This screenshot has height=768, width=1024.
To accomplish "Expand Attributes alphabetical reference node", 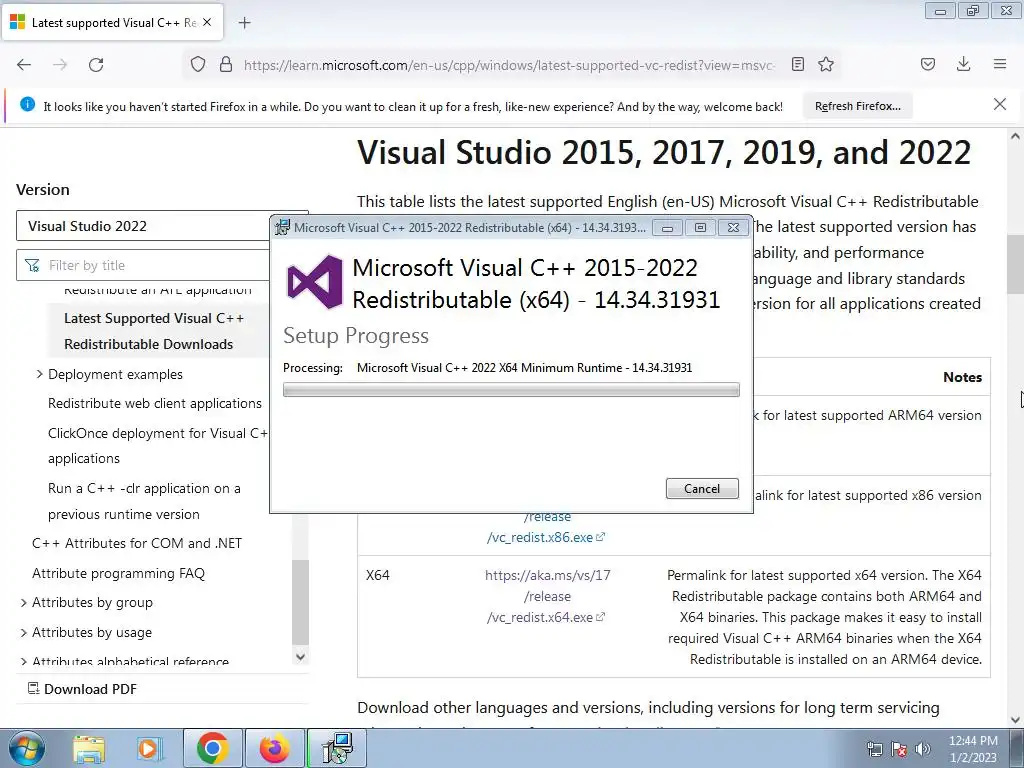I will point(24,661).
